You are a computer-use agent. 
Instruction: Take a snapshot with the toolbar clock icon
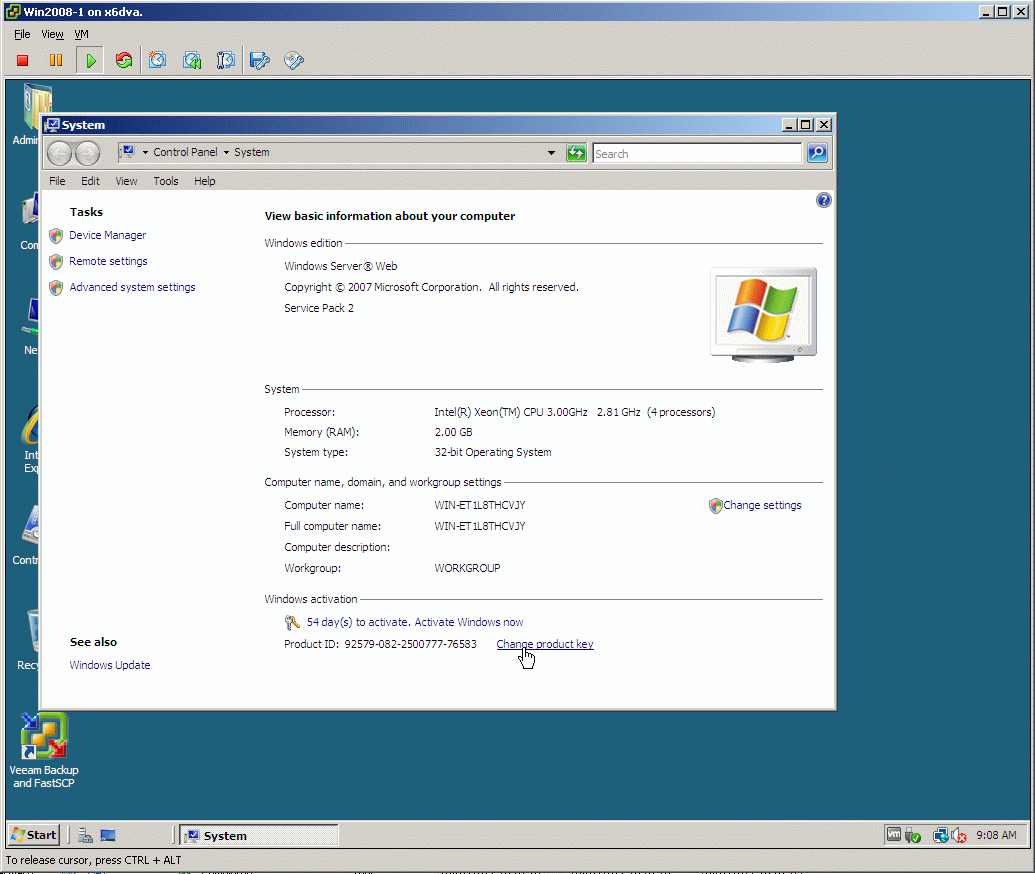pos(157,61)
